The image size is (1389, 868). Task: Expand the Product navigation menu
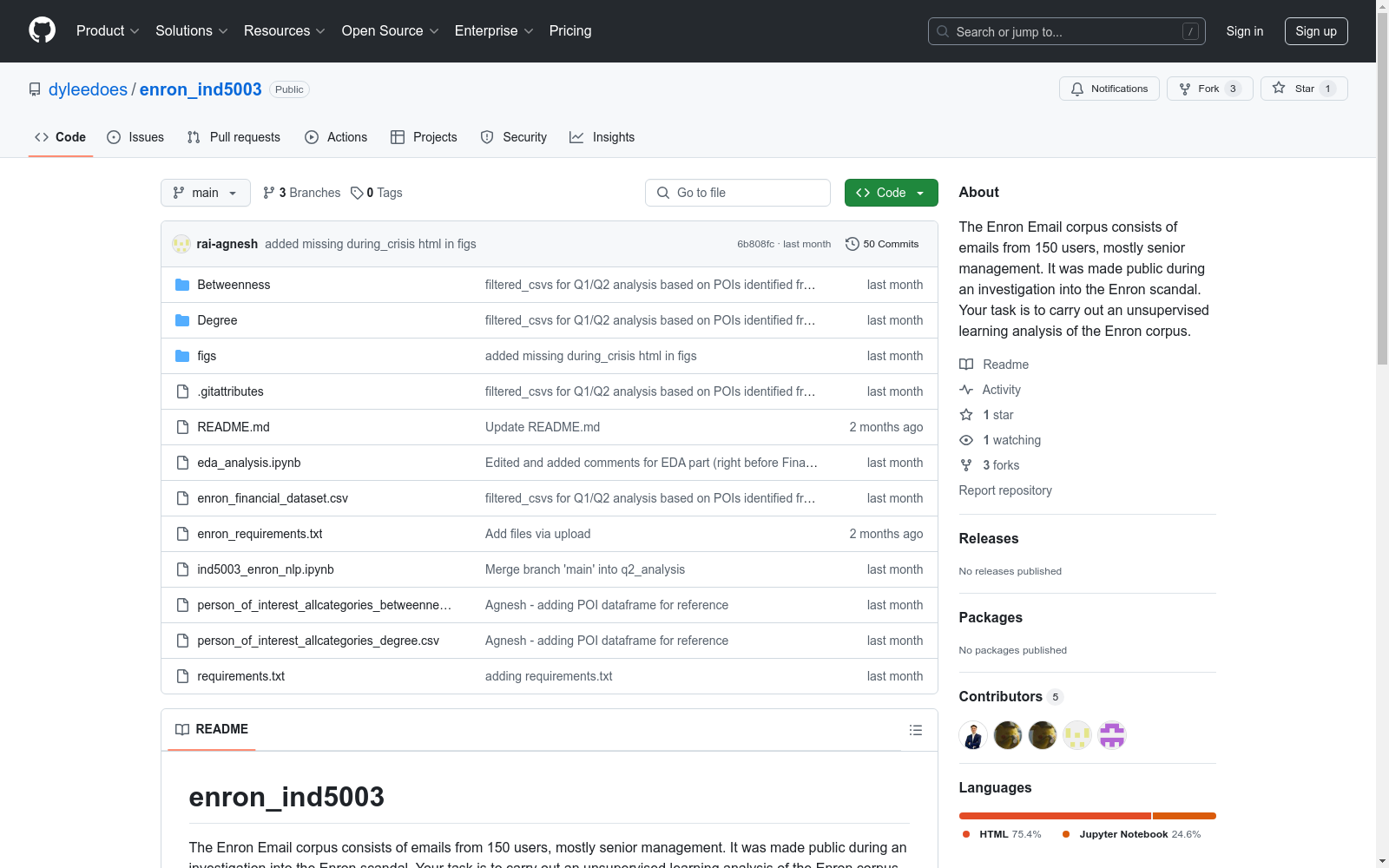click(x=108, y=31)
